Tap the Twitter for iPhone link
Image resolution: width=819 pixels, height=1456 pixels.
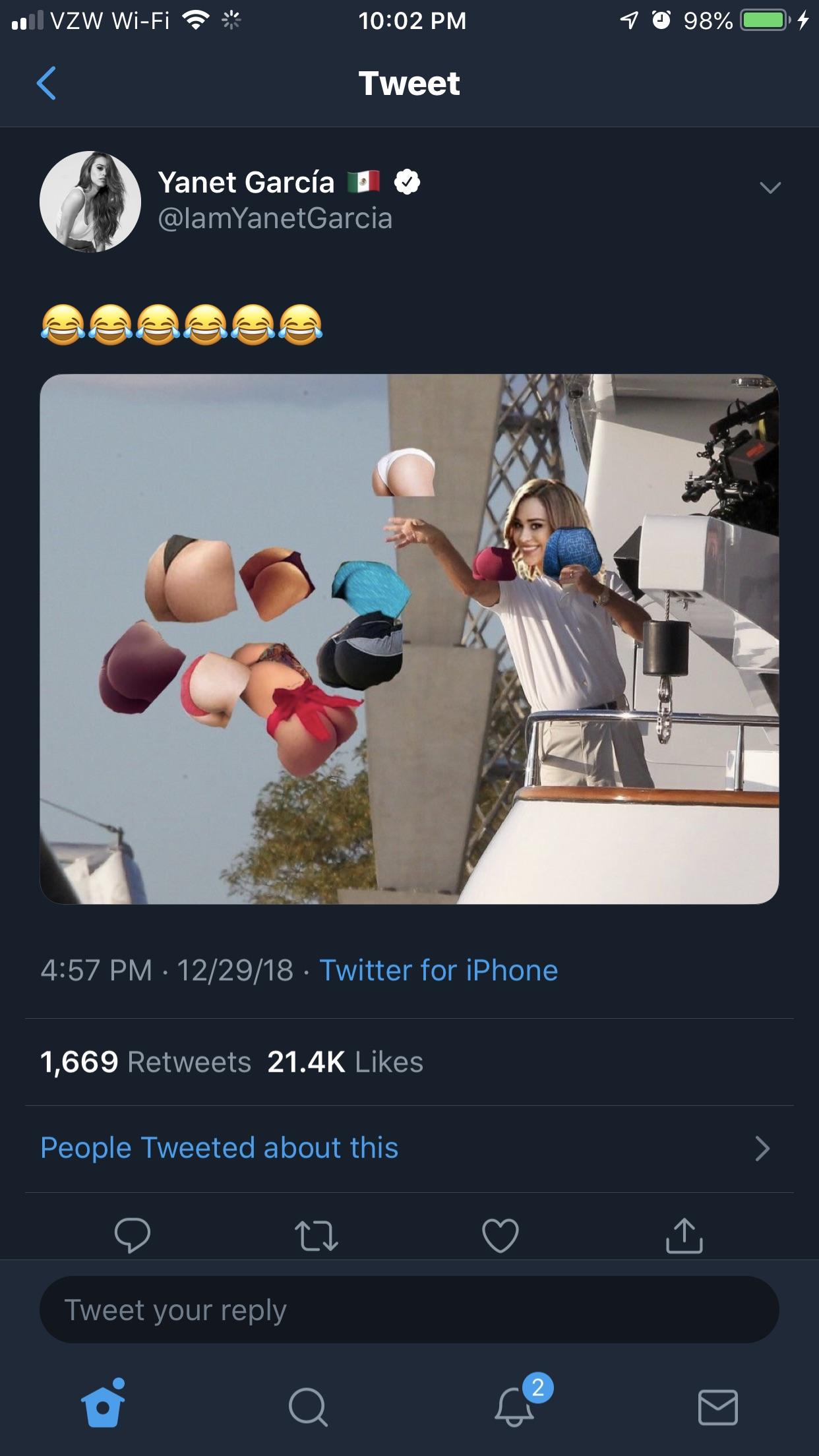[439, 970]
